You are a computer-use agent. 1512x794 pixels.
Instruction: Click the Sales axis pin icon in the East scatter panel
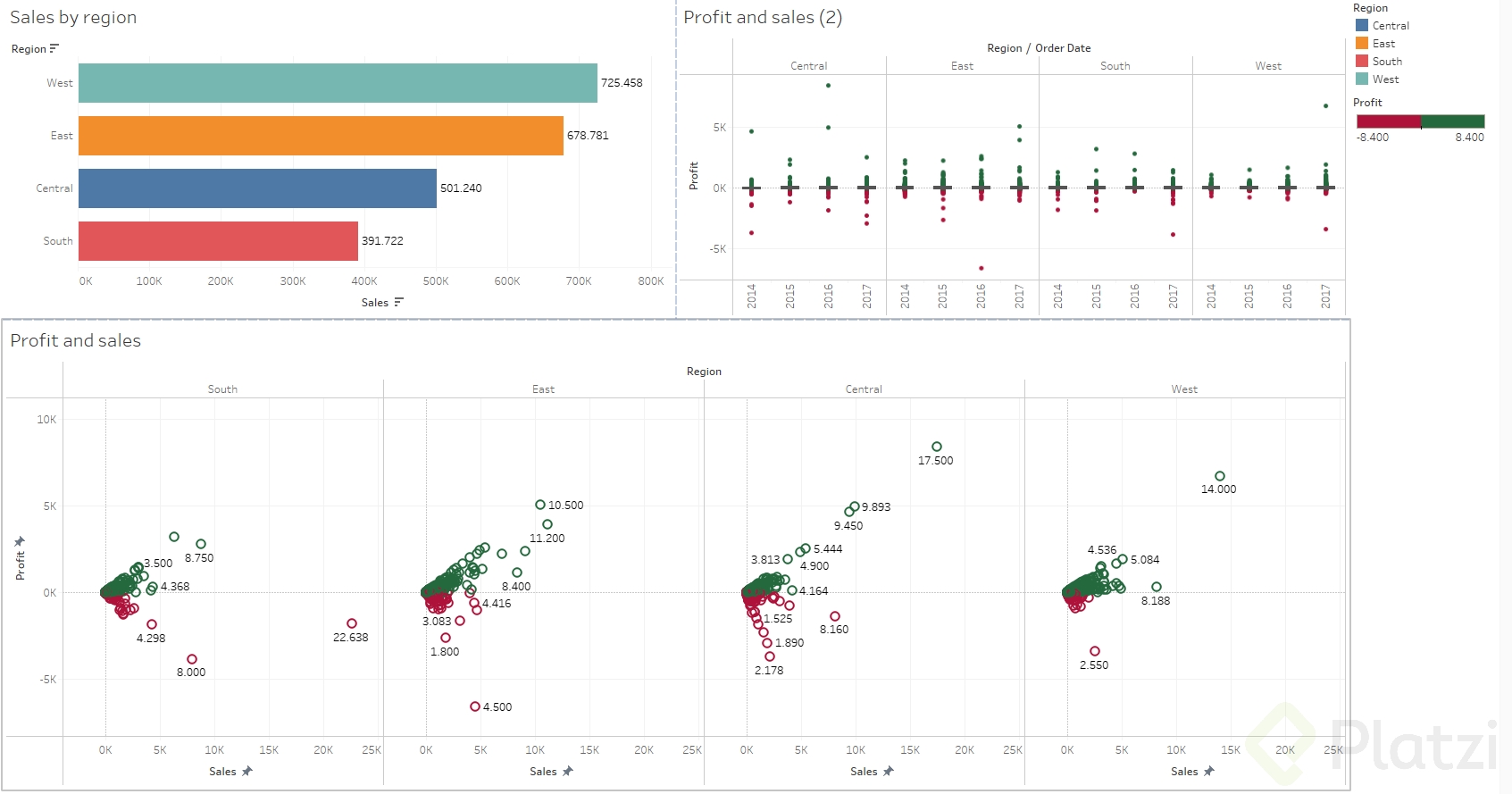[x=568, y=771]
